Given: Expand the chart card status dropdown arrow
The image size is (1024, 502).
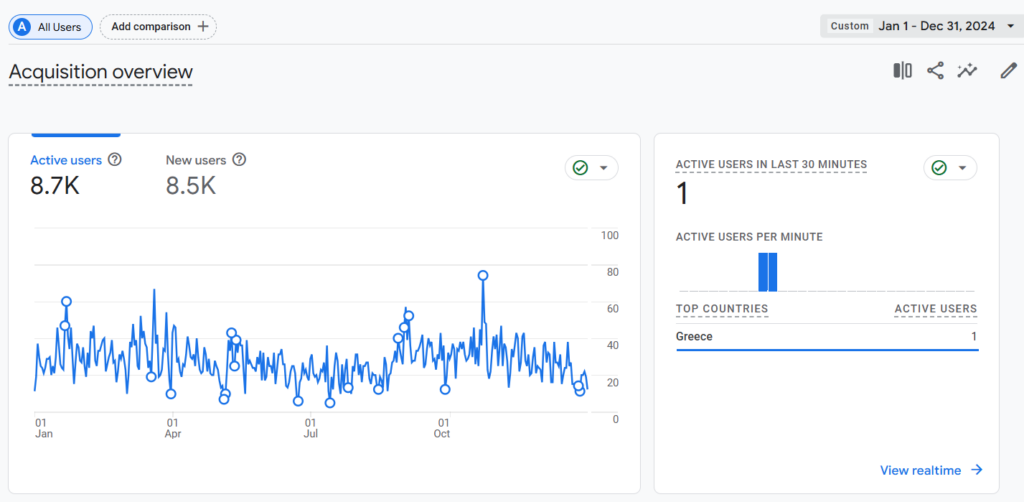Looking at the screenshot, I should (603, 168).
